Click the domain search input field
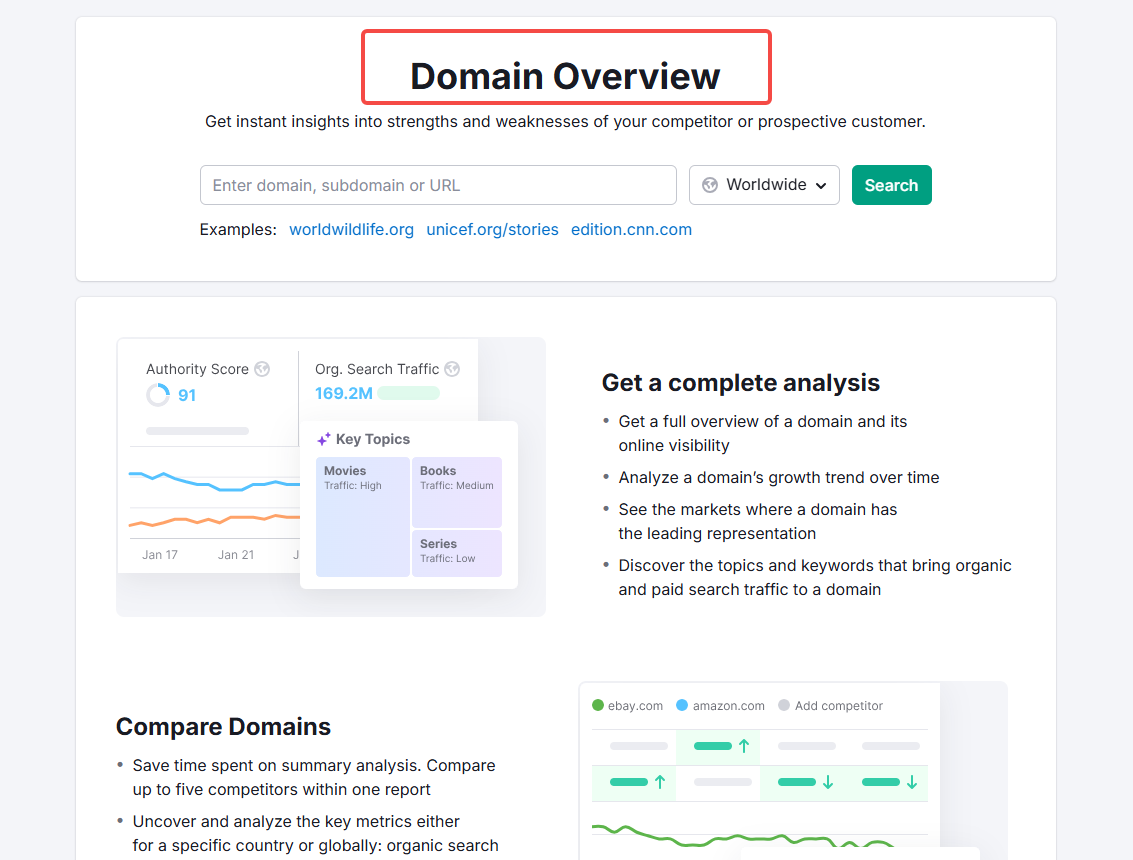Image resolution: width=1133 pixels, height=860 pixels. click(438, 184)
